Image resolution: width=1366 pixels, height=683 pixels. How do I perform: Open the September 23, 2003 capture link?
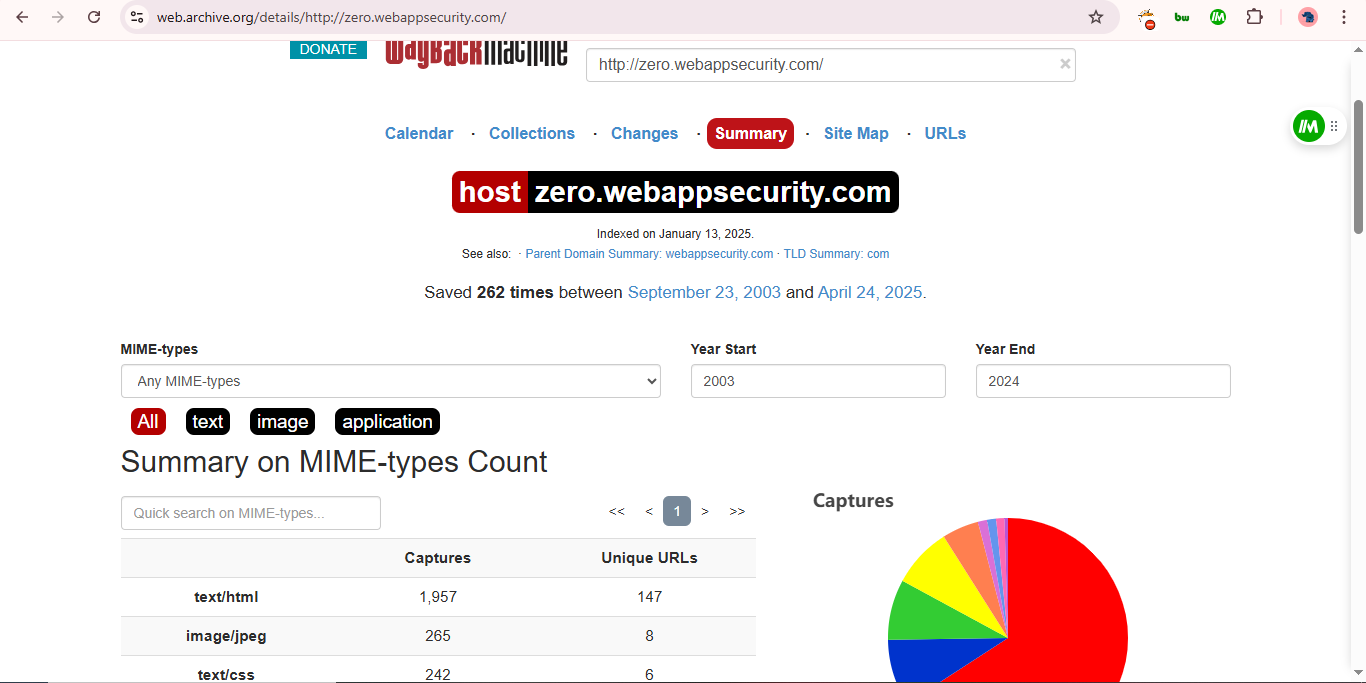point(704,292)
